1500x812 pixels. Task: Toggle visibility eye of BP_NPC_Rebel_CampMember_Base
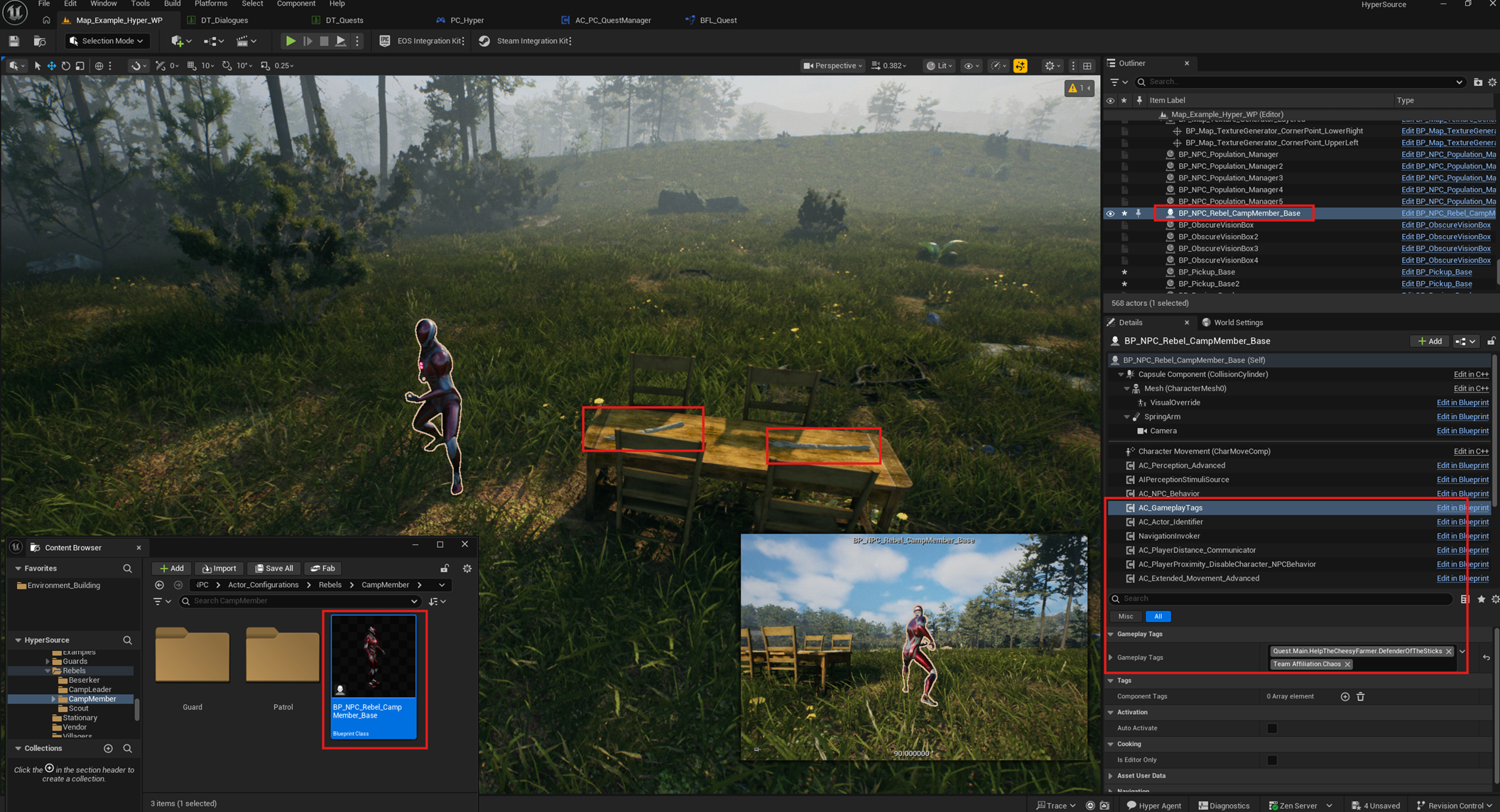coord(1110,213)
